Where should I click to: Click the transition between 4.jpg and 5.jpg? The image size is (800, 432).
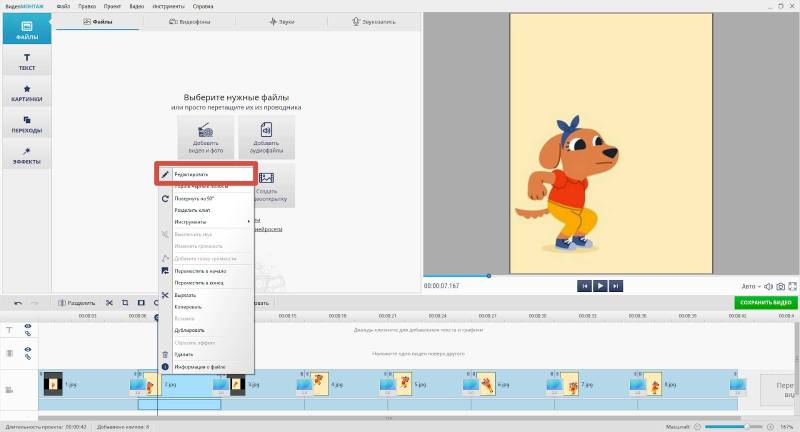(388, 386)
